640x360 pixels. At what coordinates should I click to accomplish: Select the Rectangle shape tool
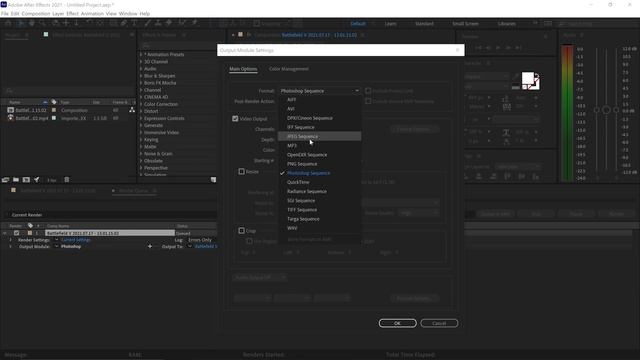pyautogui.click(x=113, y=23)
